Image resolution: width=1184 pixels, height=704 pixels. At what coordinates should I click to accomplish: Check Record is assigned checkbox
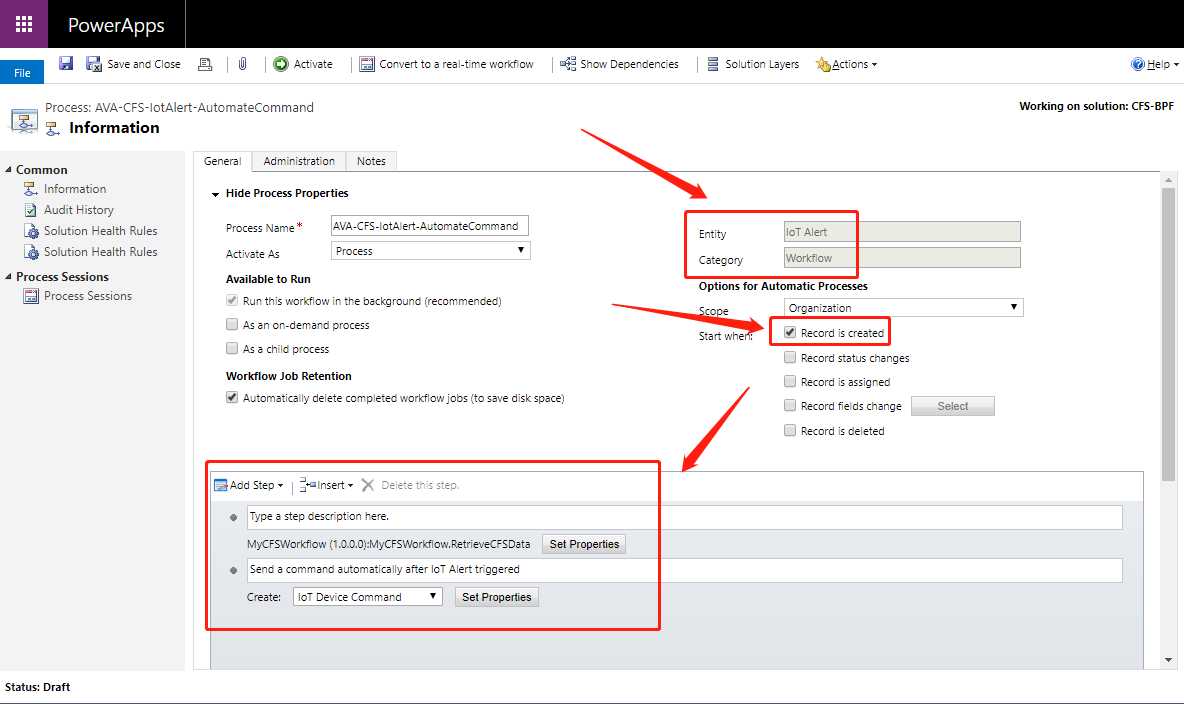790,381
